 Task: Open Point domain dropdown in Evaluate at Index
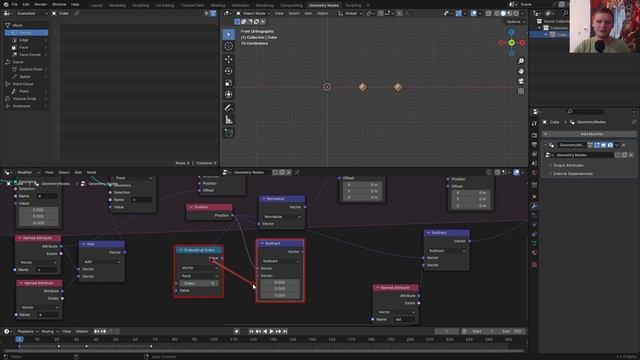coord(199,276)
